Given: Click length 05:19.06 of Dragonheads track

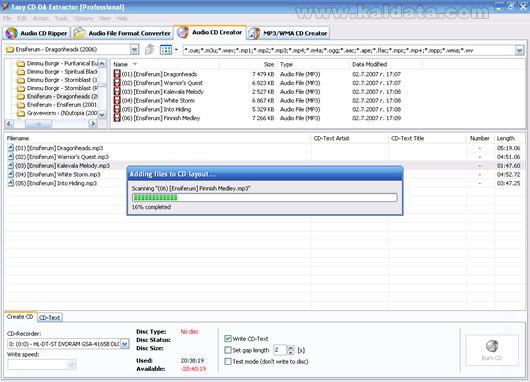Looking at the screenshot, I should (x=508, y=148).
